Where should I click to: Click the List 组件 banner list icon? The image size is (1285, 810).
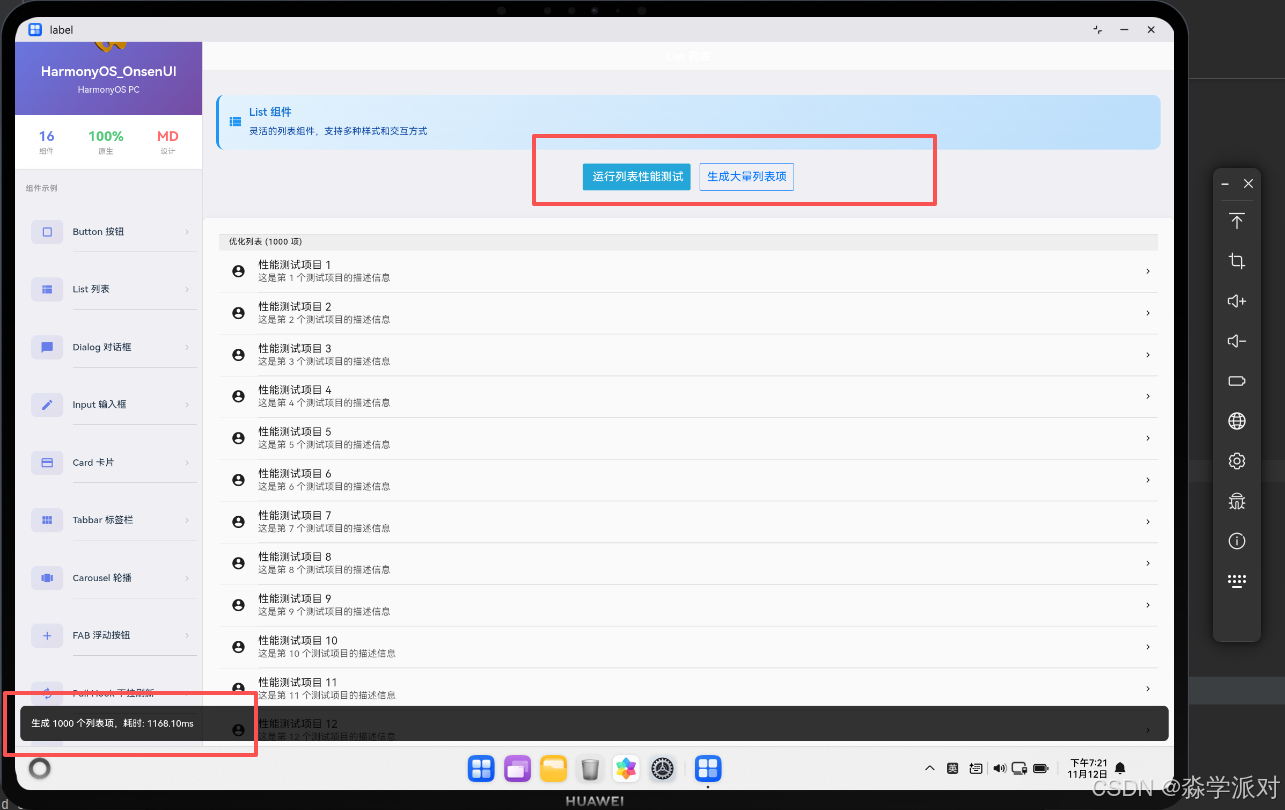click(x=235, y=122)
